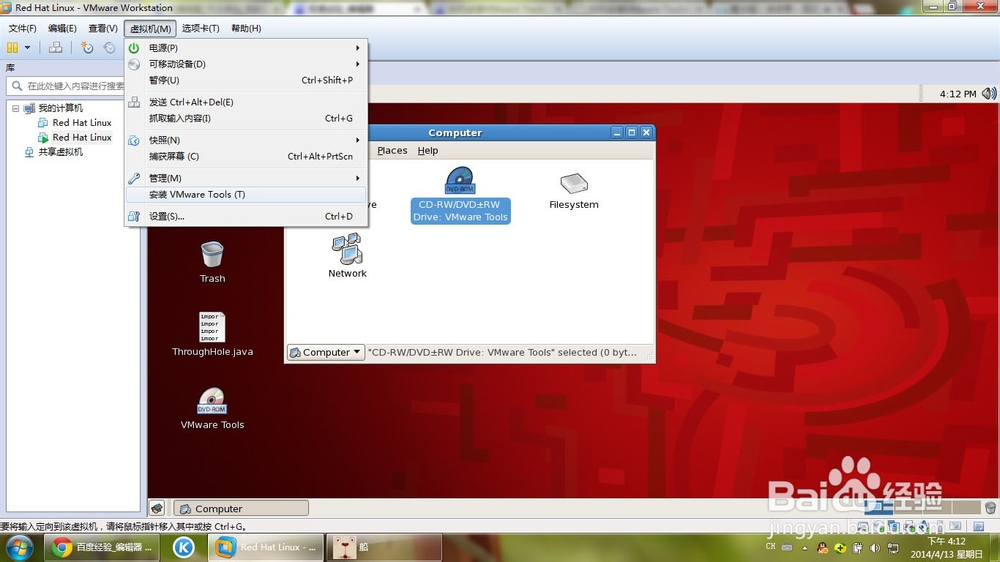Viewport: 1000px width, 562px height.
Task: Collapse the 我的计算机 tree node
Action: click(x=15, y=108)
